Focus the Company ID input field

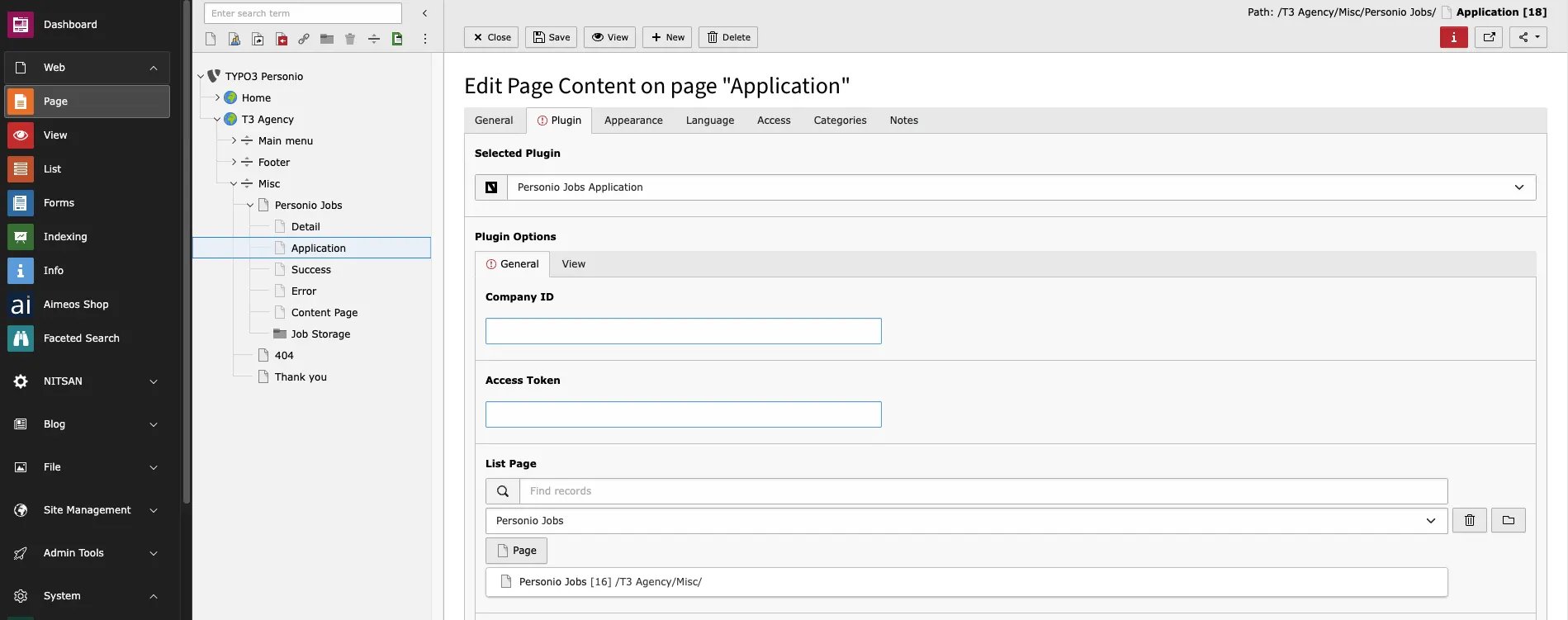coord(684,331)
